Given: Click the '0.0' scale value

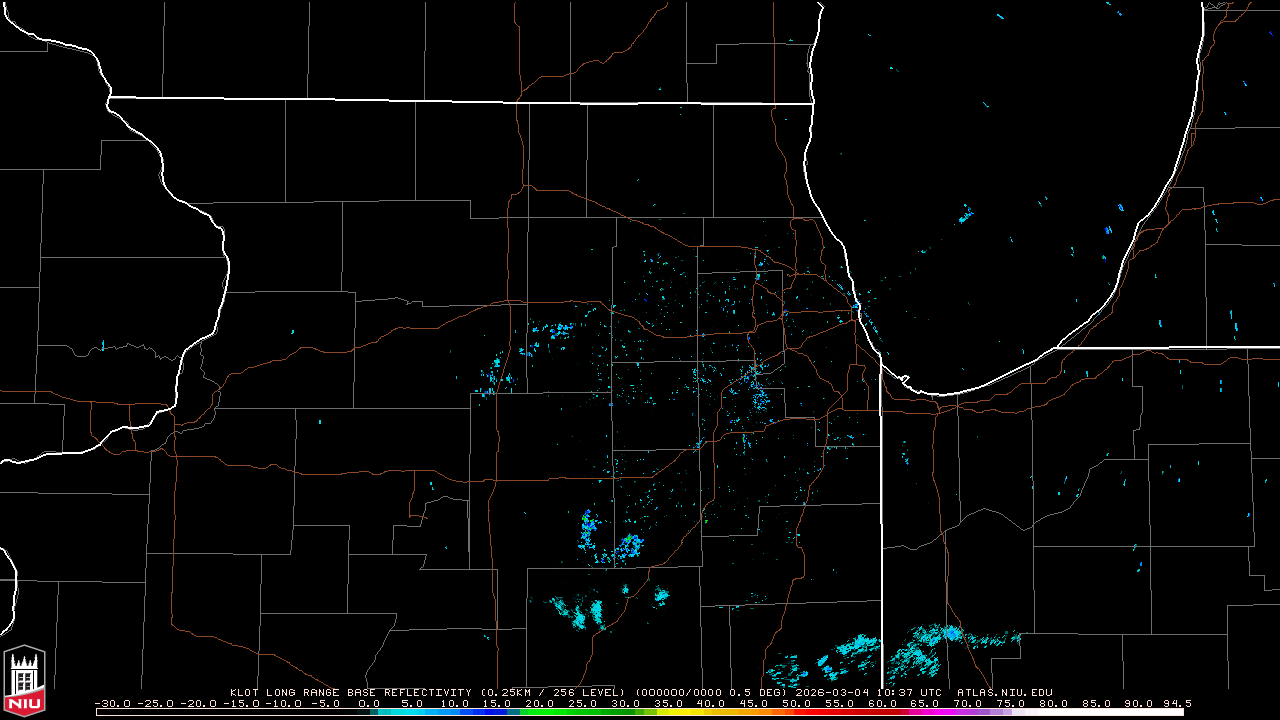Looking at the screenshot, I should click(368, 703).
